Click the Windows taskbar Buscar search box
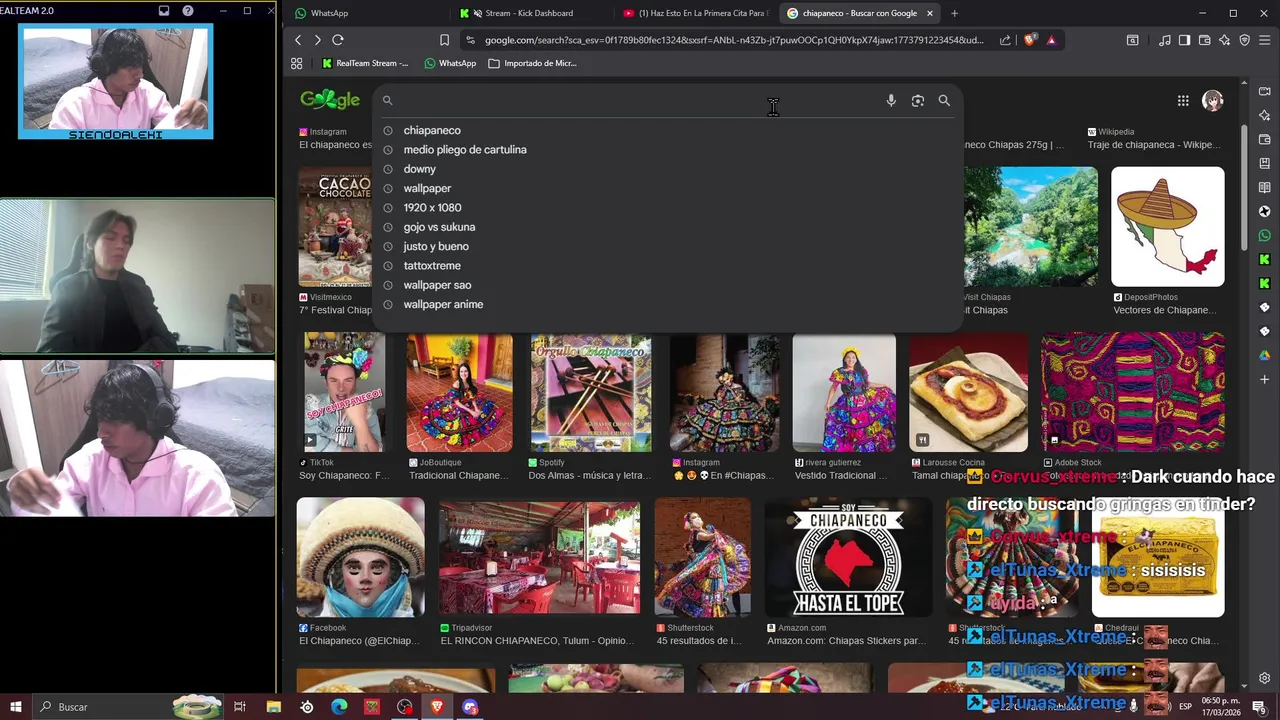Image resolution: width=1280 pixels, height=720 pixels. coord(128,707)
